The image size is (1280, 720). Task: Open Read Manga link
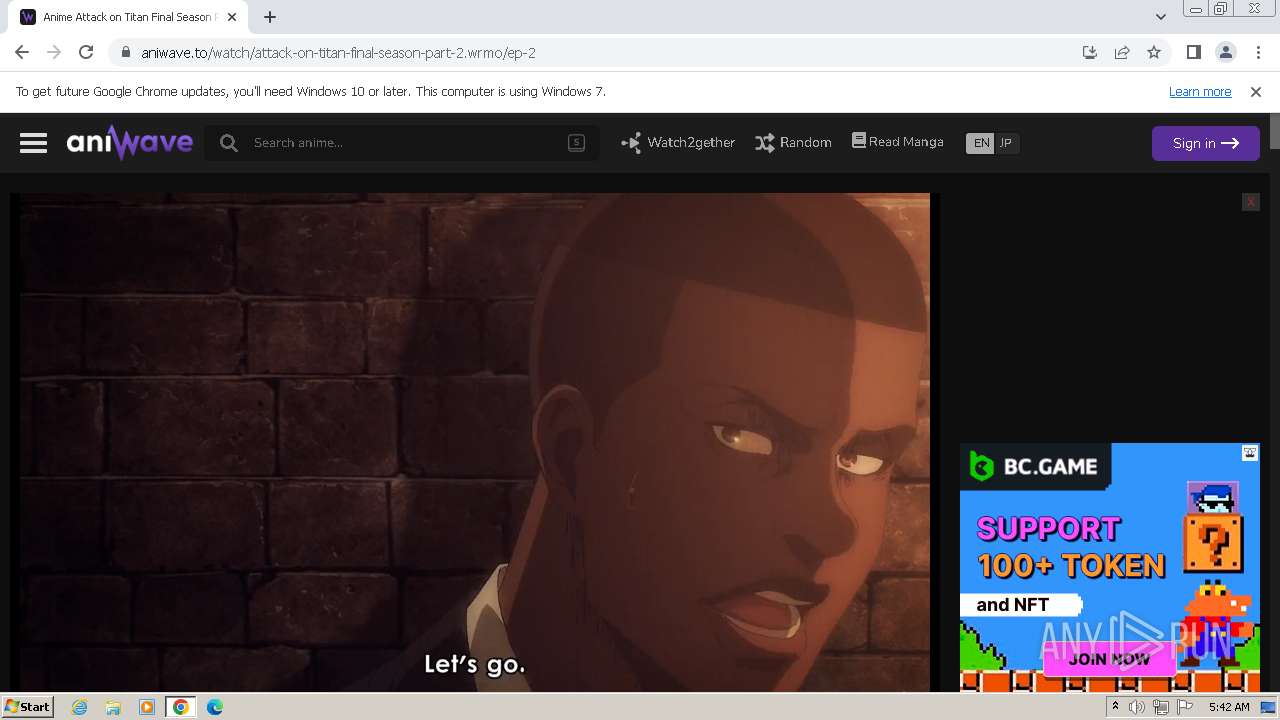[897, 142]
